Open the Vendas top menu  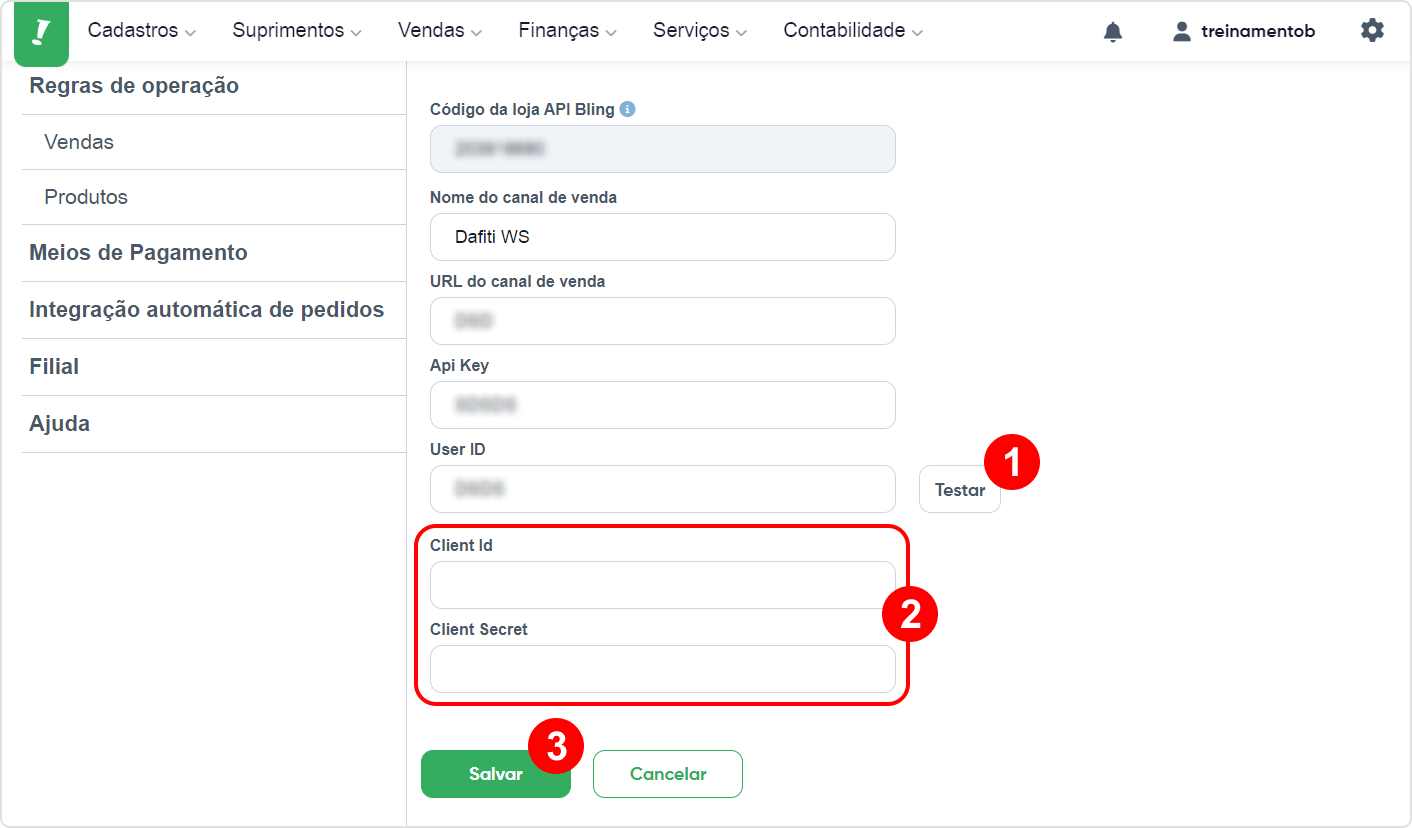point(440,31)
